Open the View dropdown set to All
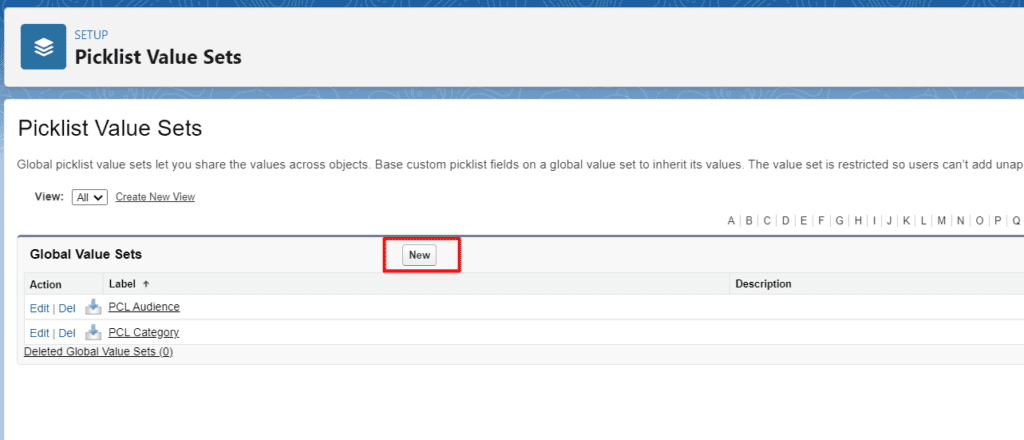Screen dimensions: 1024x440 click(90, 197)
